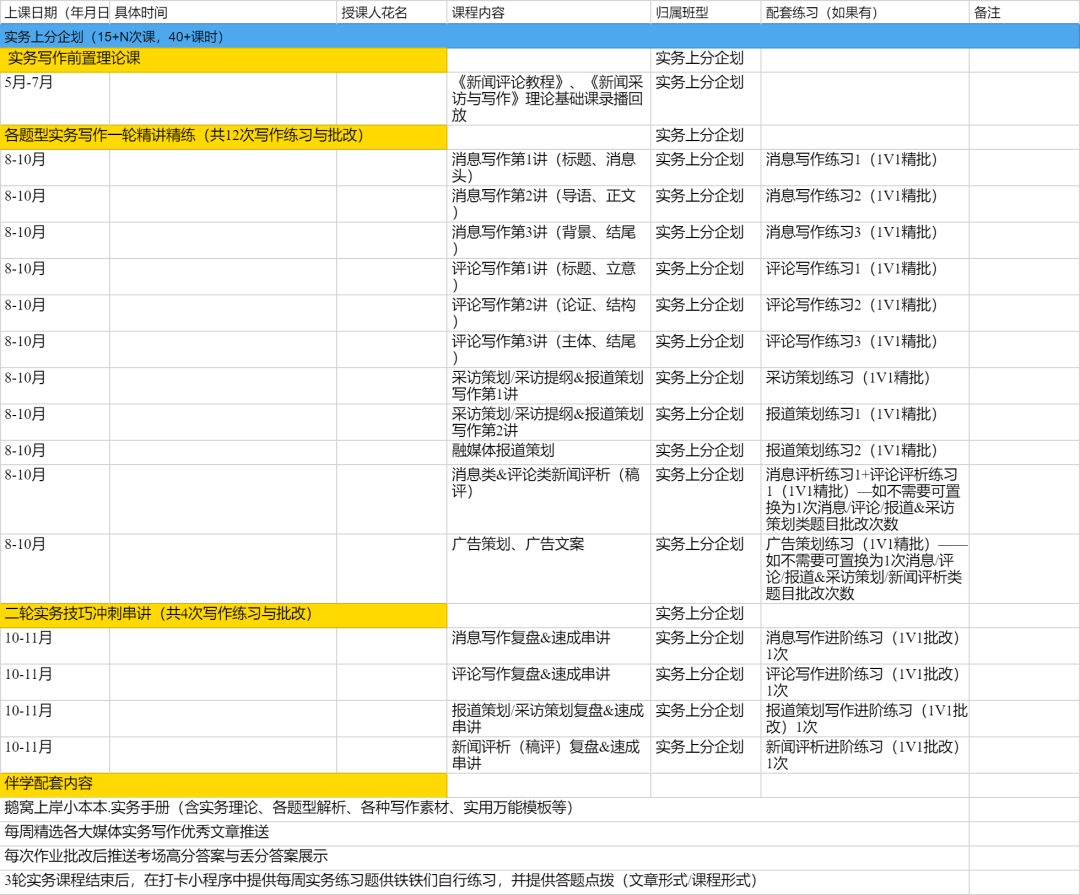This screenshot has height=895, width=1080.
Task: Click the 评论写作复盘&速成串讲 cell
Action: pos(549,683)
